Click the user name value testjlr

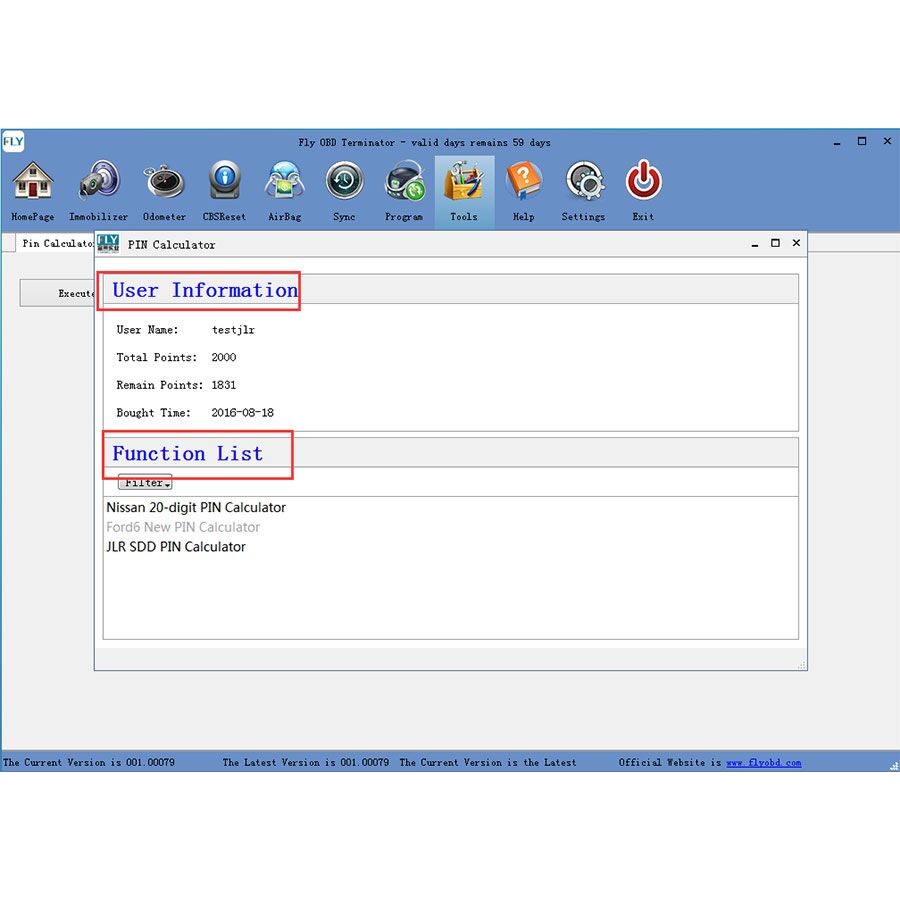(x=233, y=330)
